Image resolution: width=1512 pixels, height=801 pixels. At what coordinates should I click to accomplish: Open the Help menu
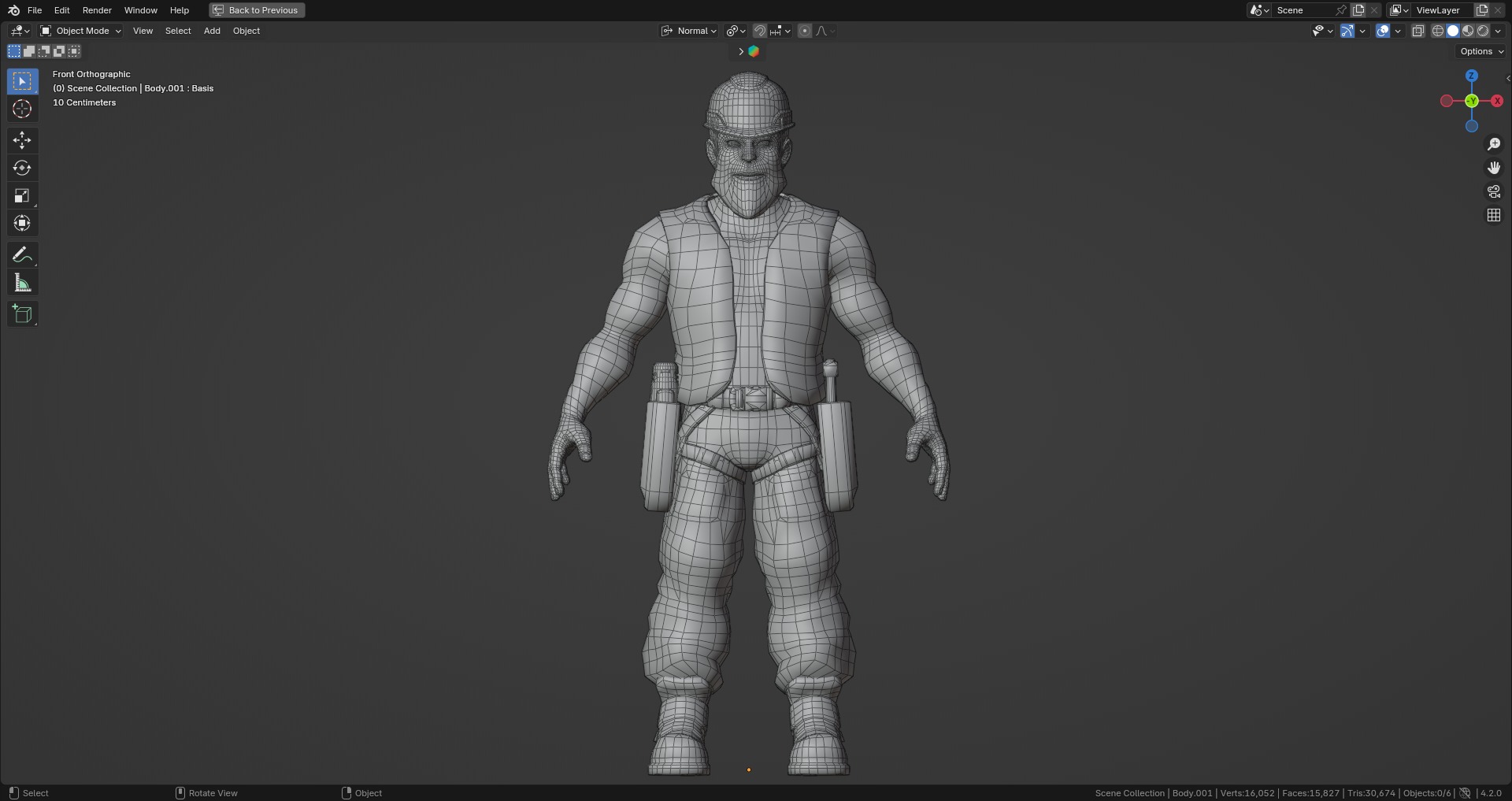tap(180, 10)
